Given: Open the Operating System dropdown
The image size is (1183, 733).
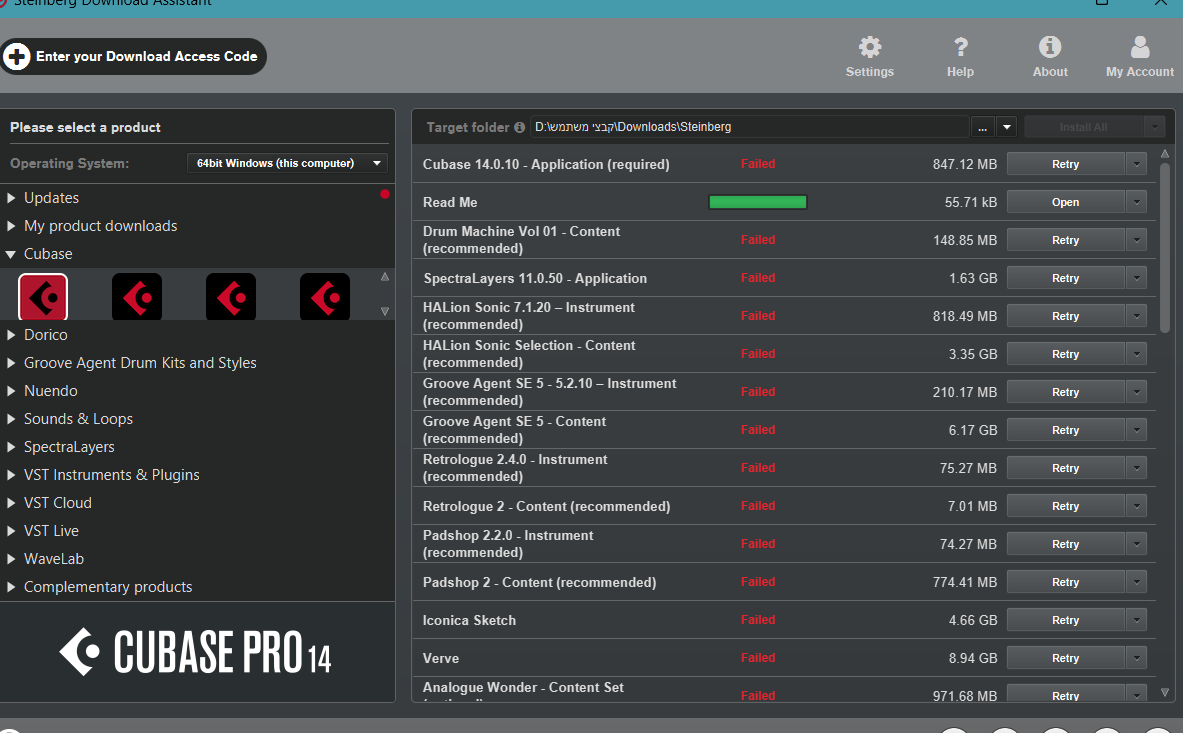Looking at the screenshot, I should (287, 163).
